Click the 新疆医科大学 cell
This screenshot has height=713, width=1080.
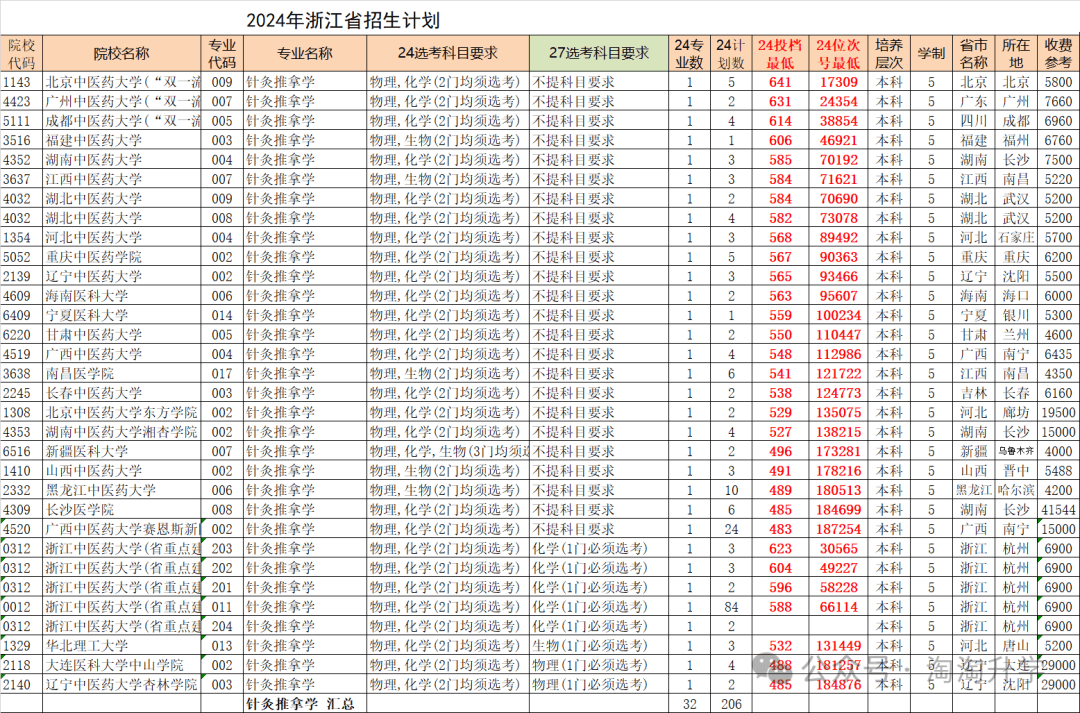tap(122, 451)
